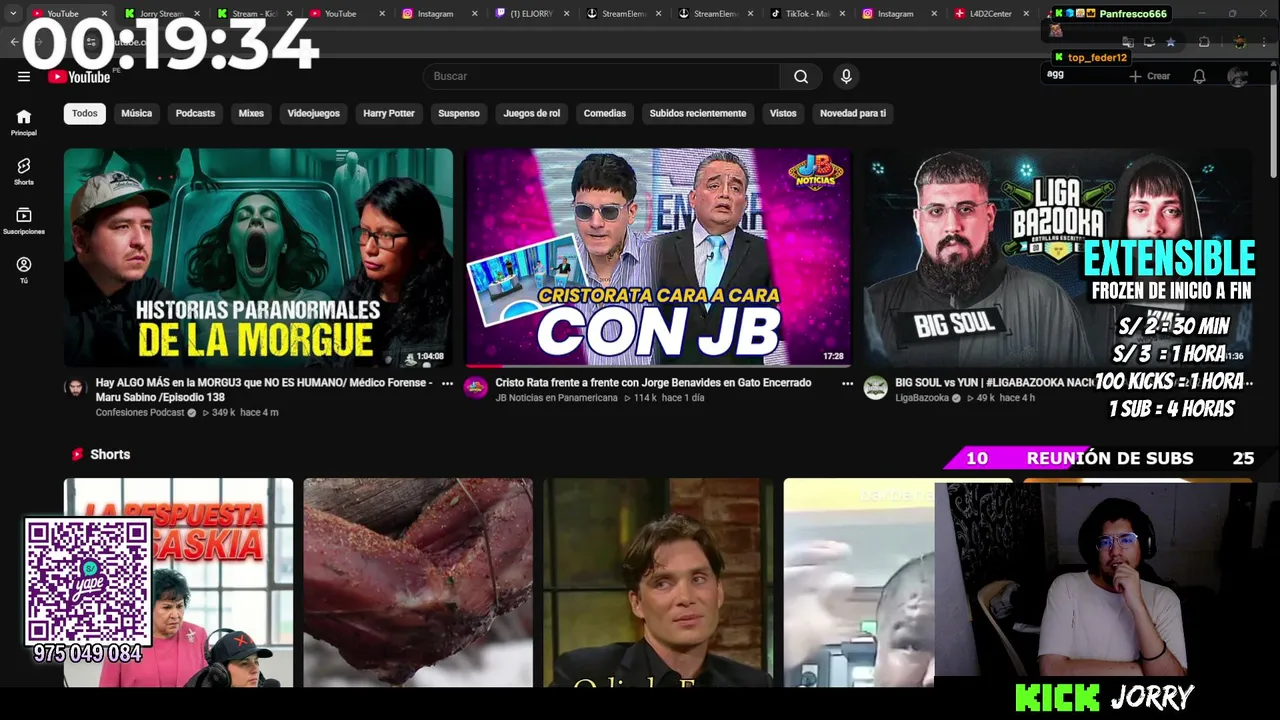Open the Chrome three-dot menu
This screenshot has height=720, width=1280.
[1265, 42]
